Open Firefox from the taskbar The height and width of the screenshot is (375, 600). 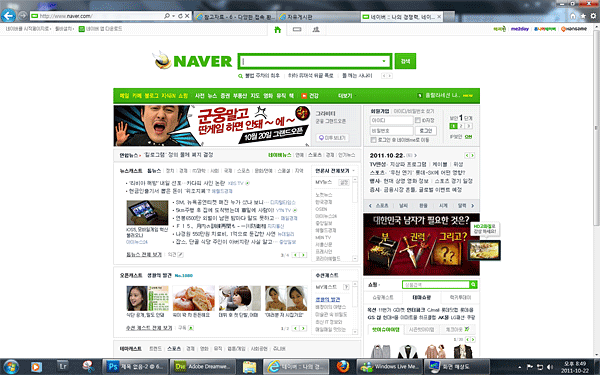coord(343,367)
